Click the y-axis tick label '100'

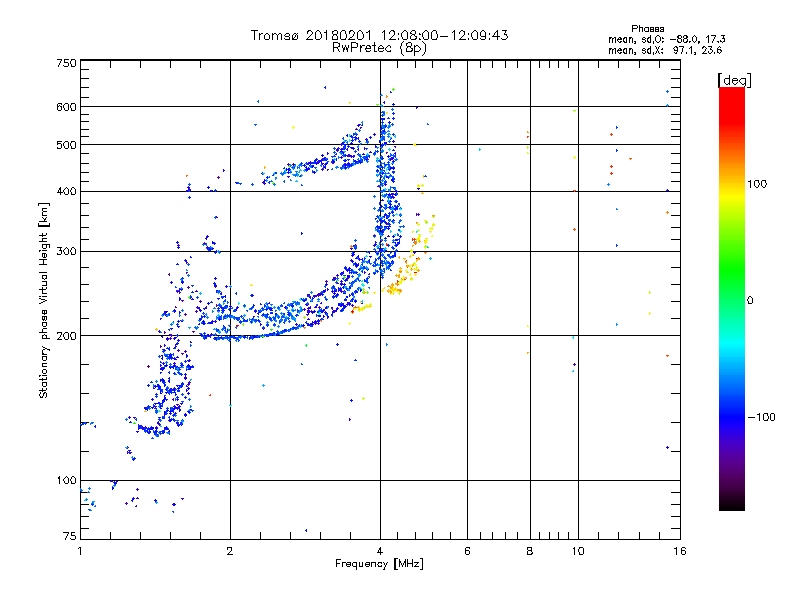click(x=66, y=481)
